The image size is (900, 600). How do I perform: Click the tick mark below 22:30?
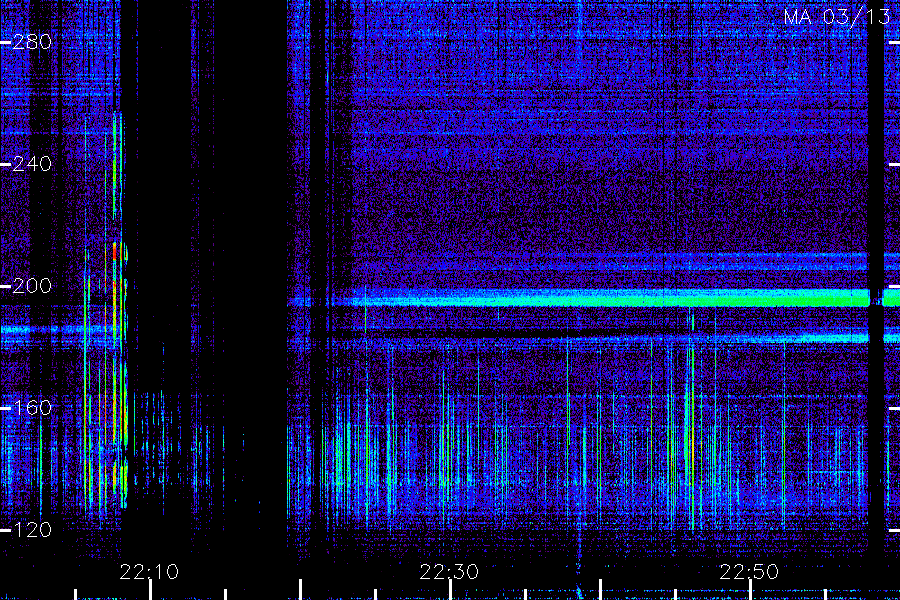click(x=451, y=590)
